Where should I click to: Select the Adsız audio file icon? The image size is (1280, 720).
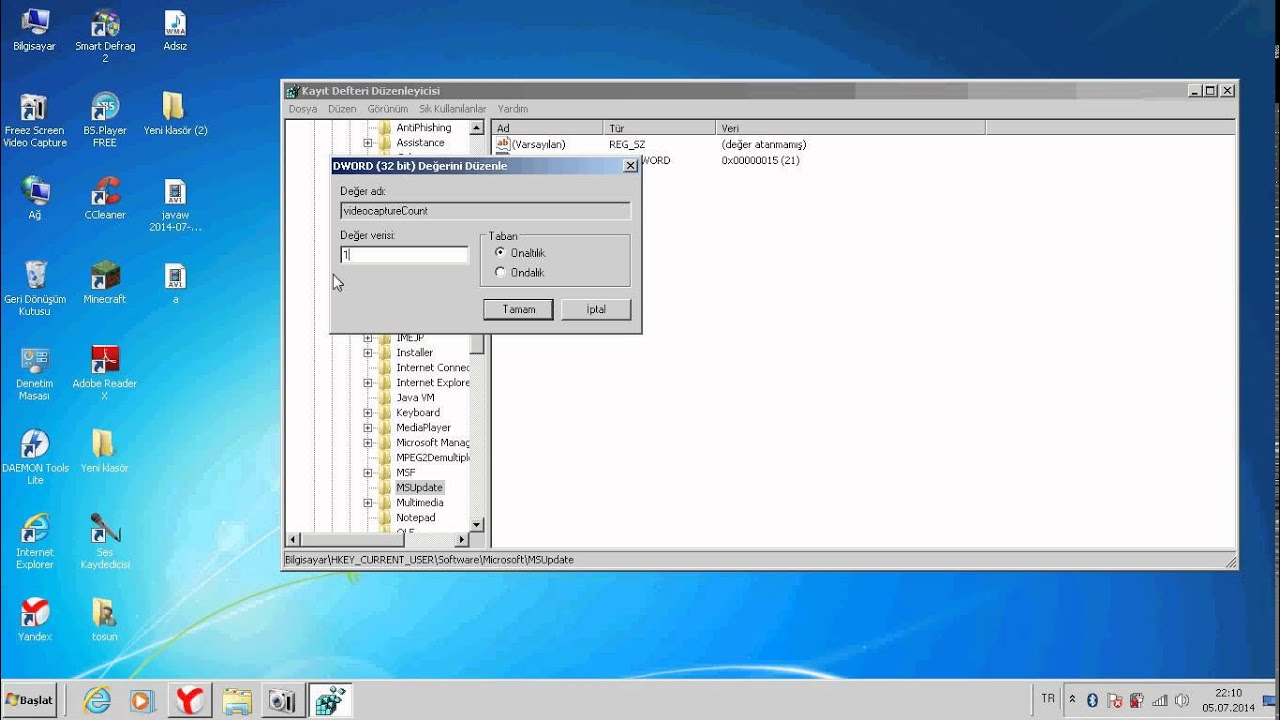(x=175, y=30)
